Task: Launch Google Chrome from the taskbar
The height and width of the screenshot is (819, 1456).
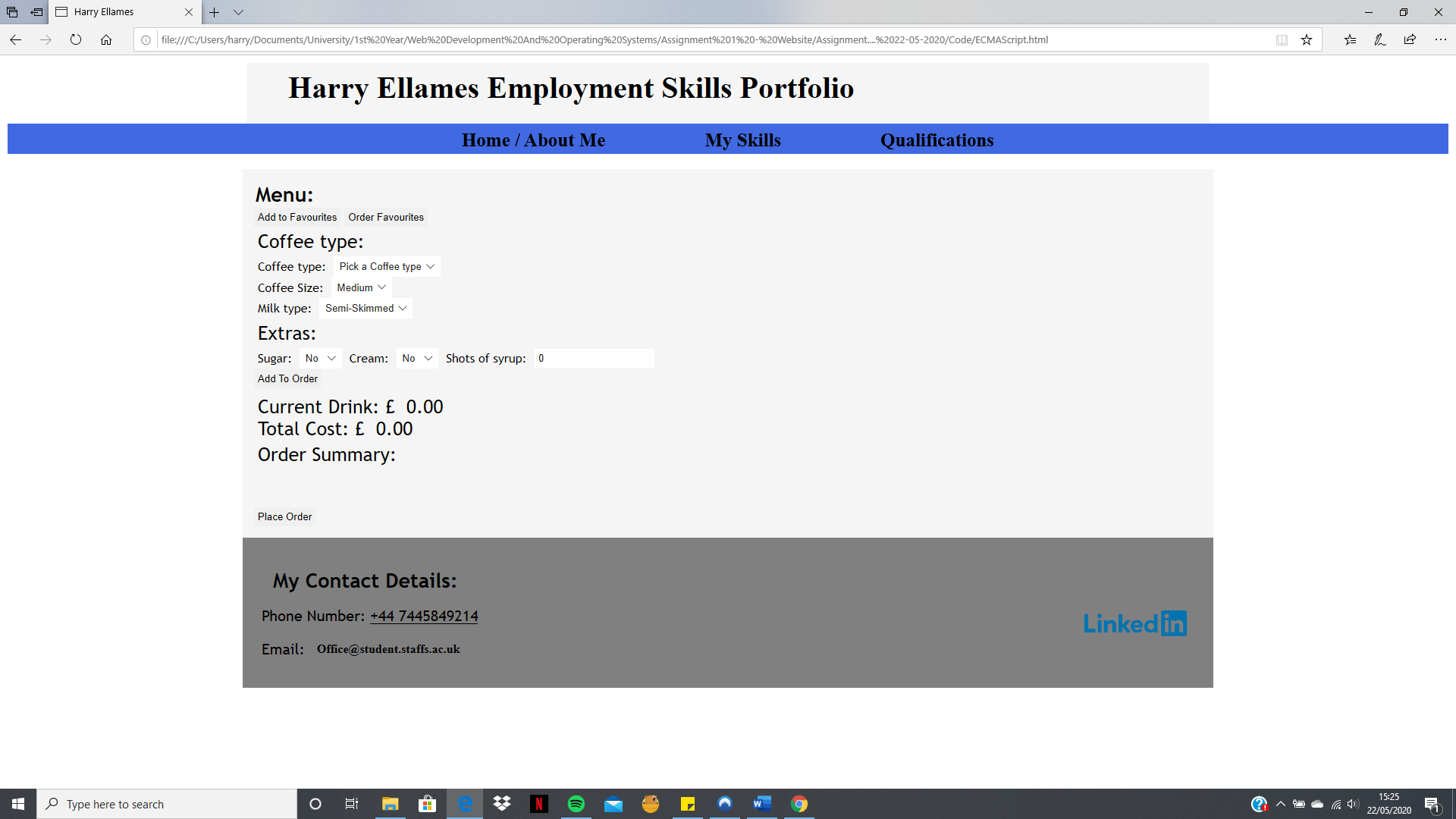Action: 799,804
